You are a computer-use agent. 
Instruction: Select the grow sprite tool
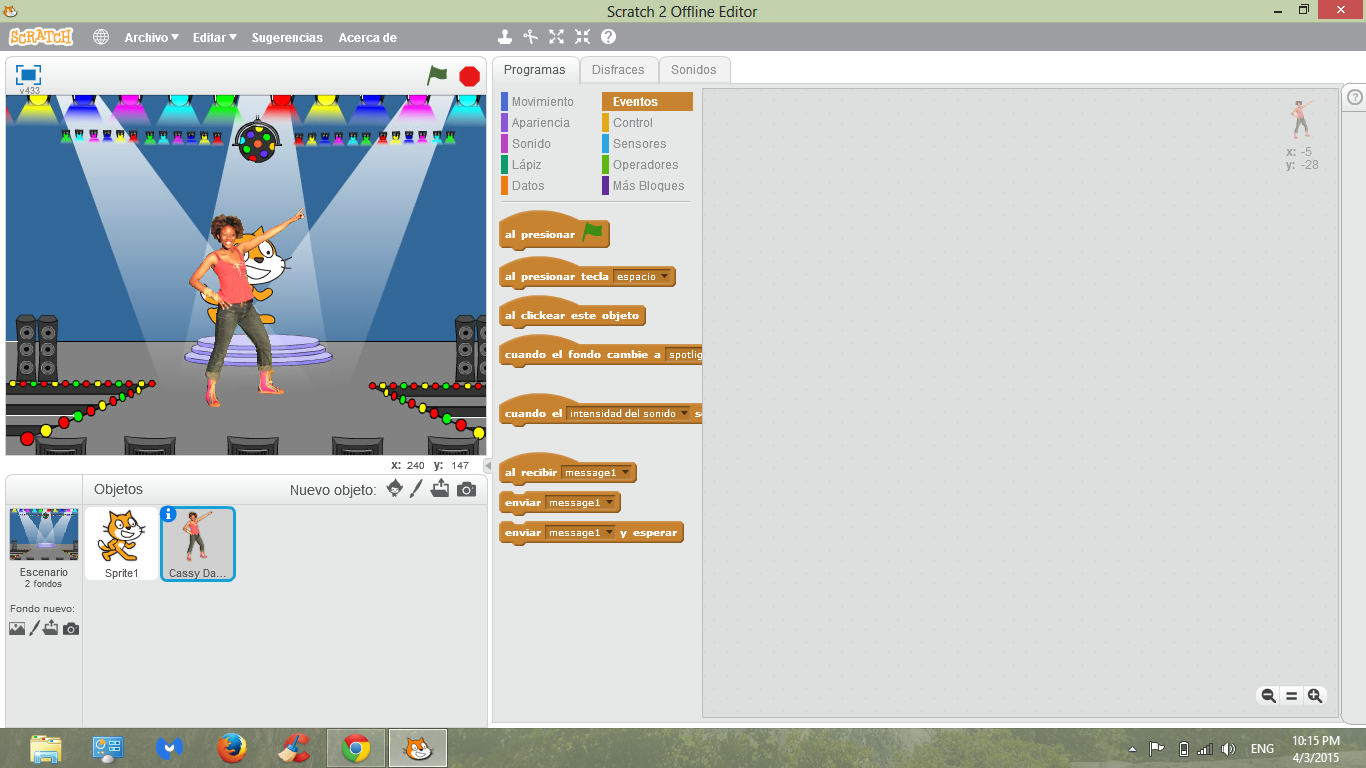[556, 37]
